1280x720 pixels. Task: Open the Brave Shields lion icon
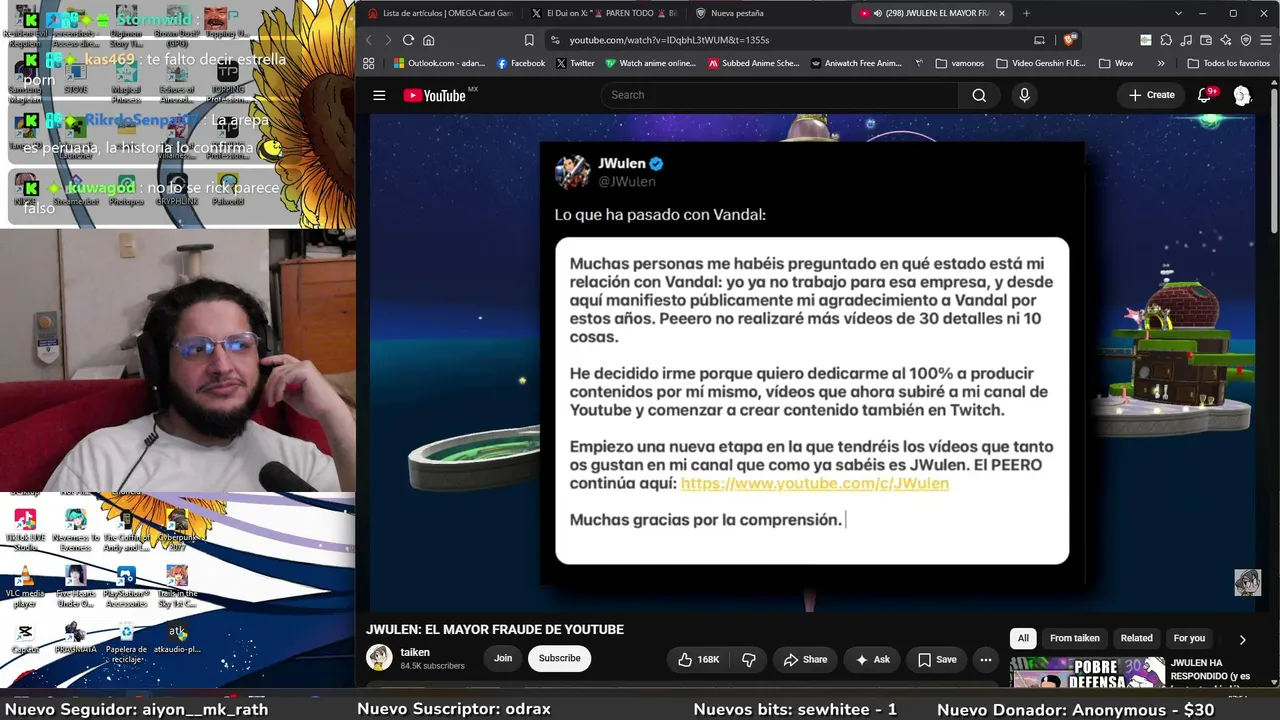(x=1070, y=40)
